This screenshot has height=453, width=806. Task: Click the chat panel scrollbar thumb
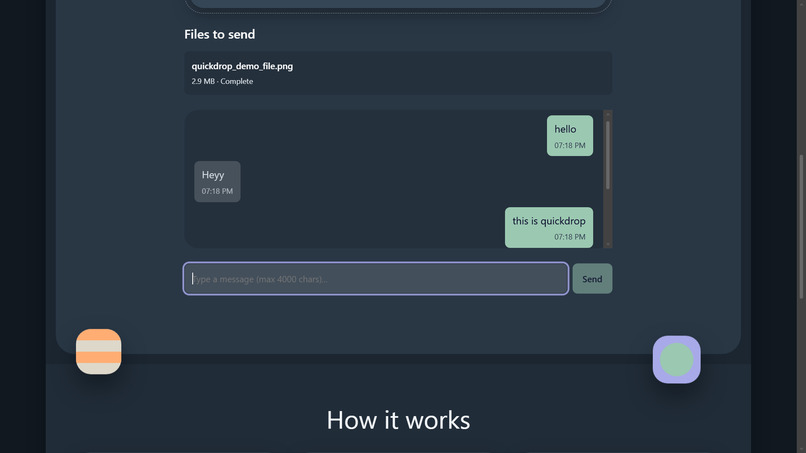(608, 155)
